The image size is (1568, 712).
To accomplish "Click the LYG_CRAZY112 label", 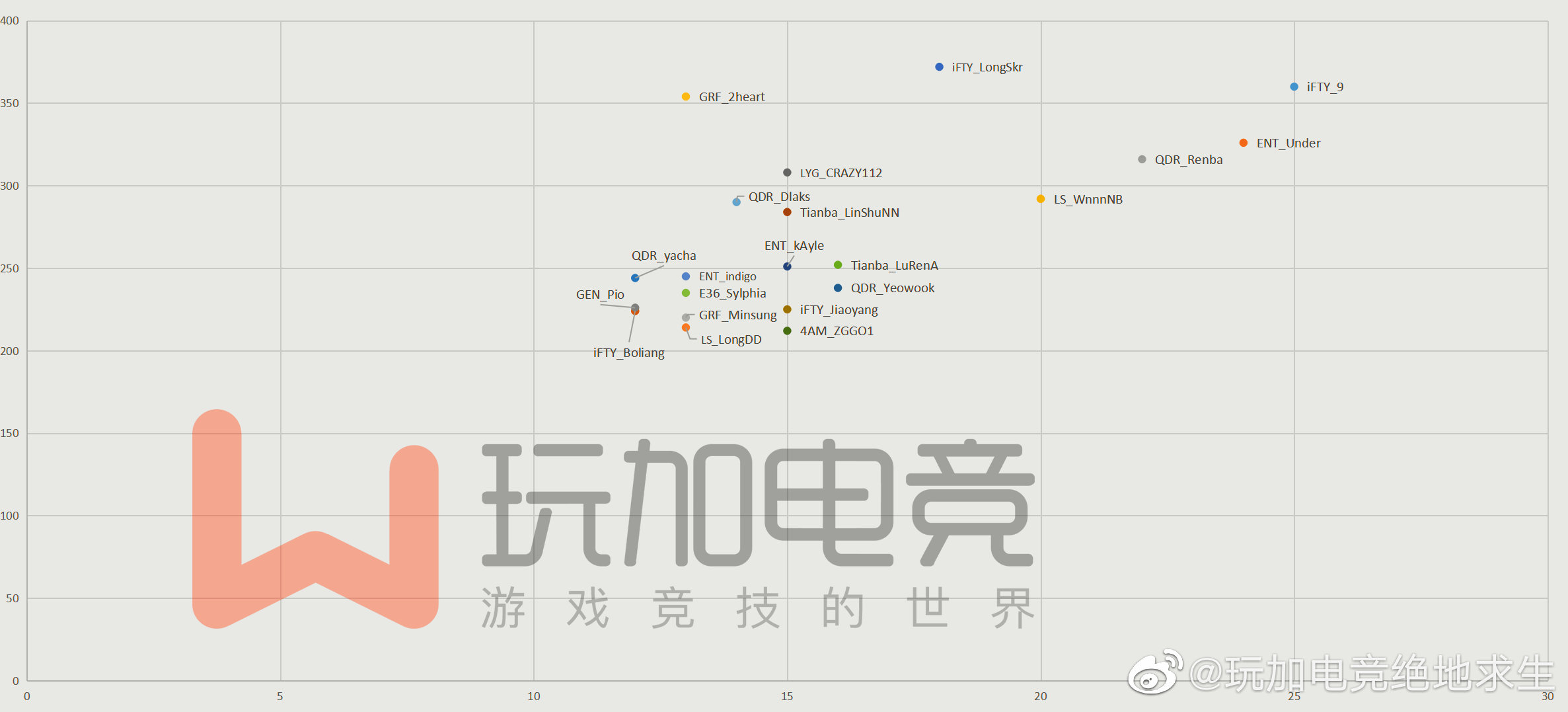I will coord(841,173).
